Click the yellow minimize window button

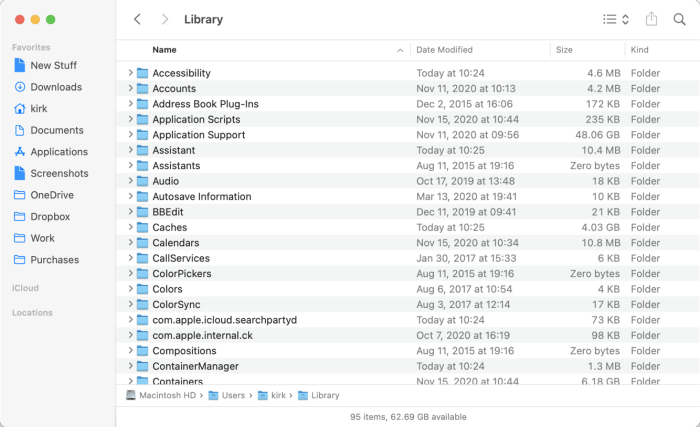point(35,19)
